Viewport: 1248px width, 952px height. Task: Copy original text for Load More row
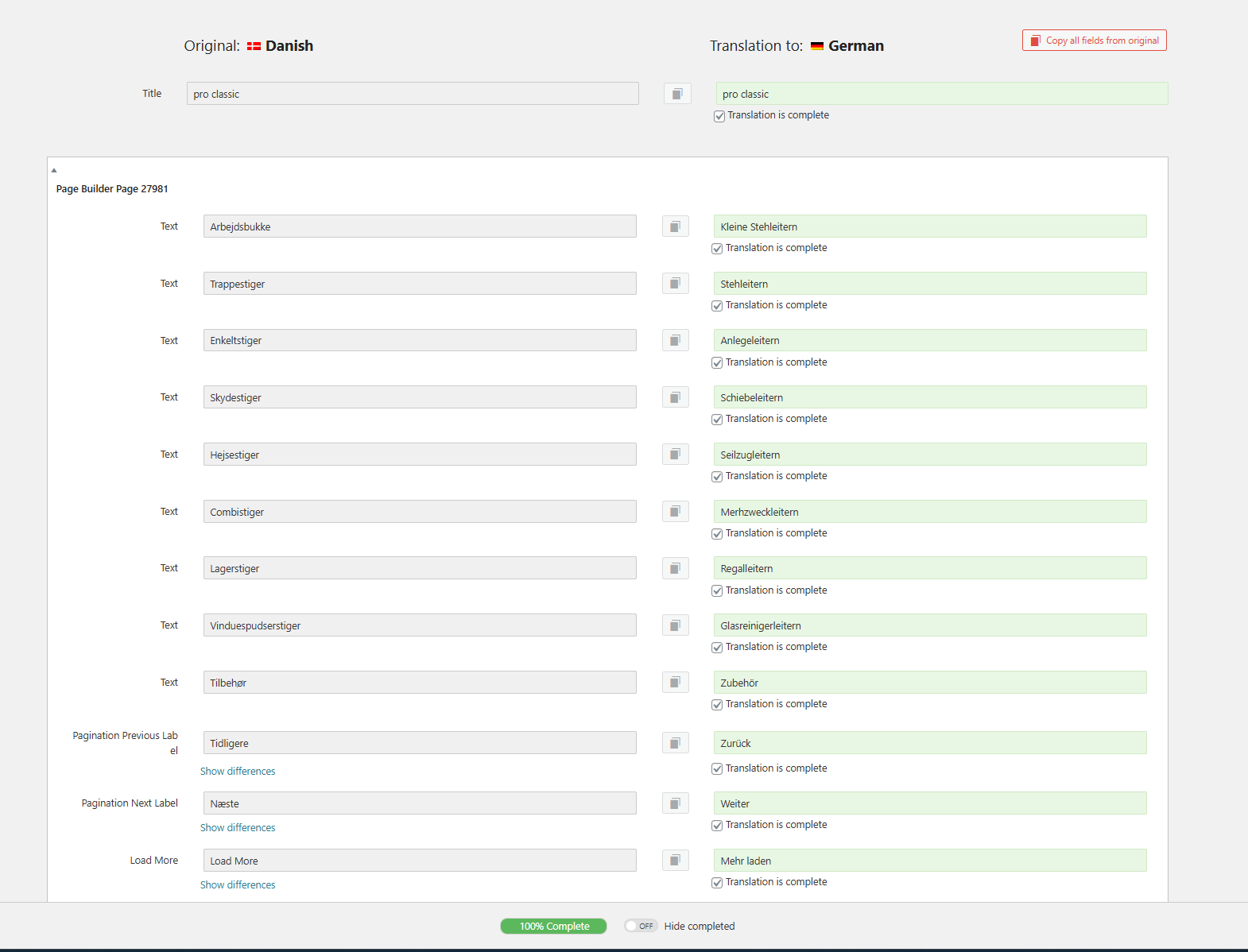coord(675,861)
